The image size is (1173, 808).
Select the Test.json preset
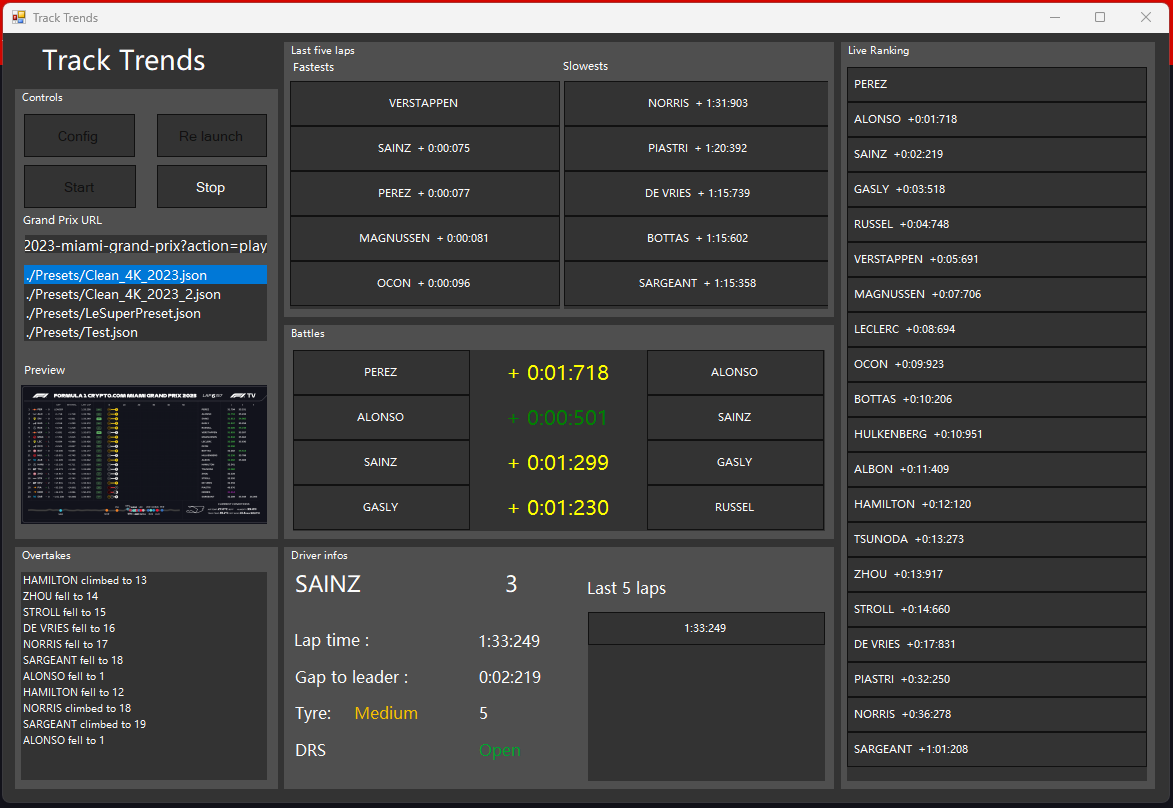click(x=83, y=332)
